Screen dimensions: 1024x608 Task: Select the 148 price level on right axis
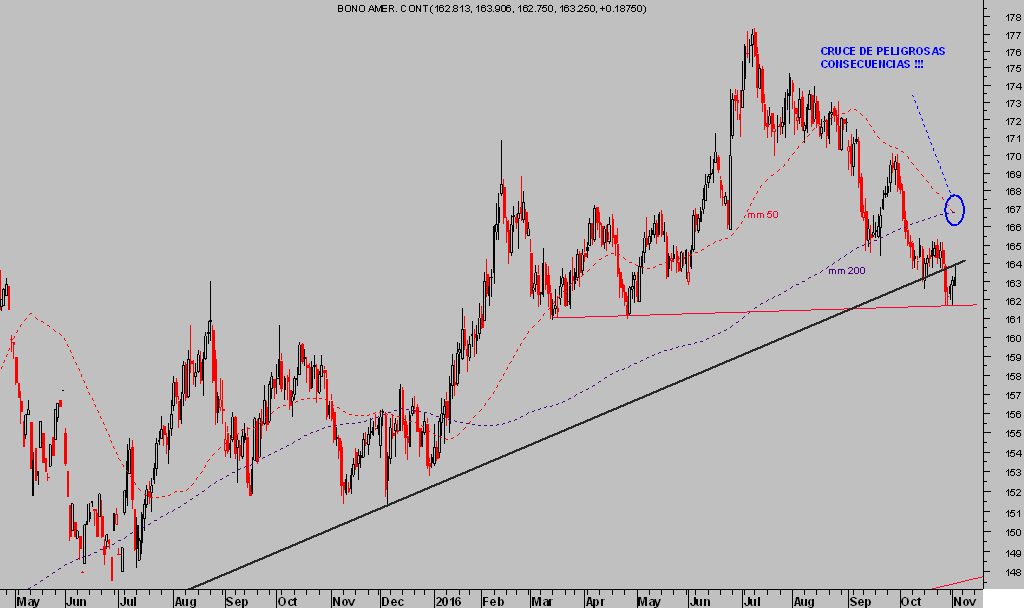point(1013,572)
